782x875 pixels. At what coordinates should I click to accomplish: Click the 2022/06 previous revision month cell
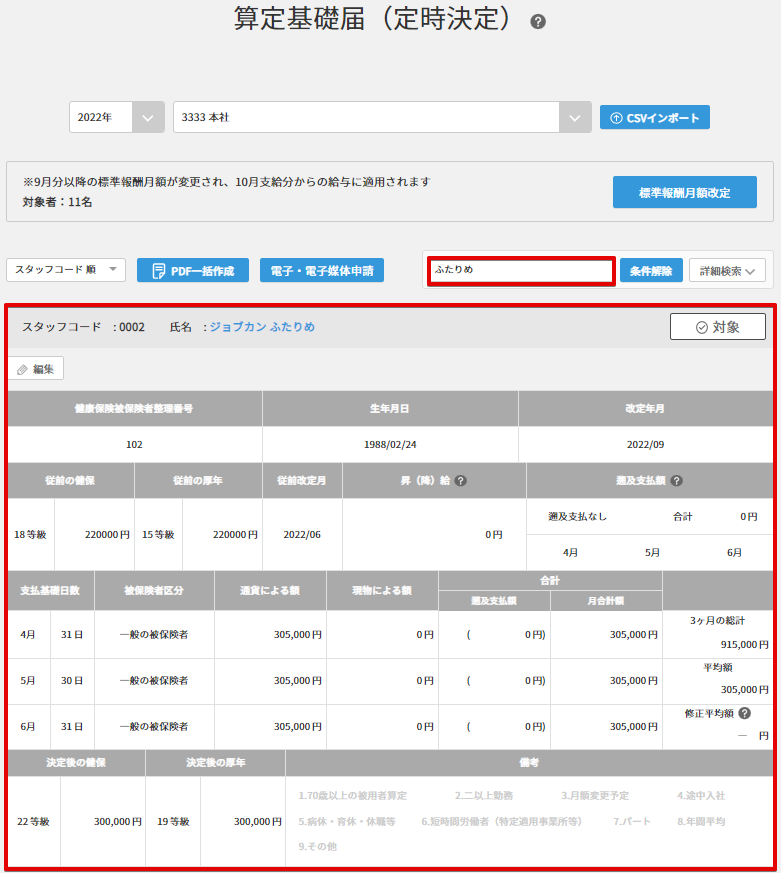(302, 535)
